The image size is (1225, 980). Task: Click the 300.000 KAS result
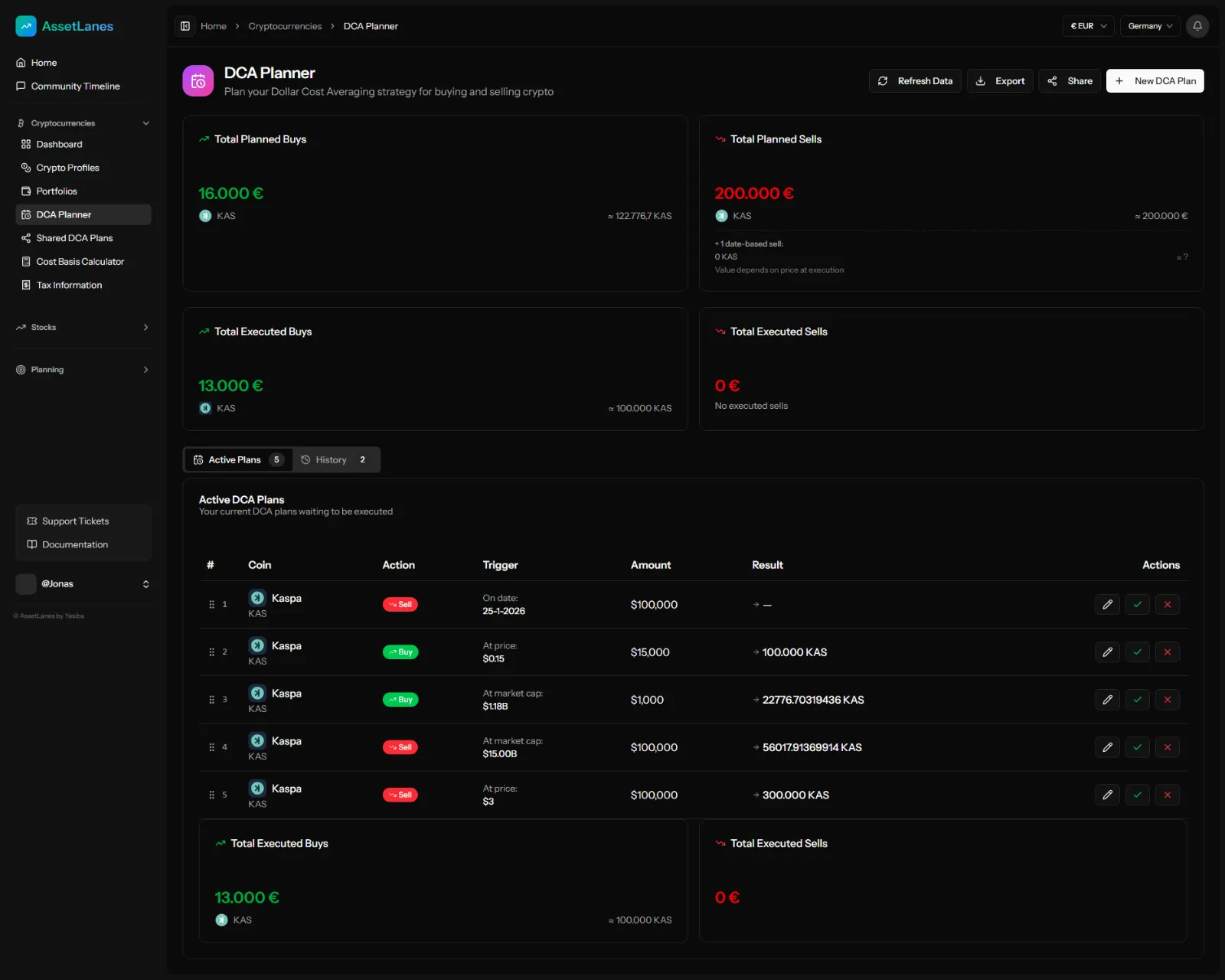795,795
